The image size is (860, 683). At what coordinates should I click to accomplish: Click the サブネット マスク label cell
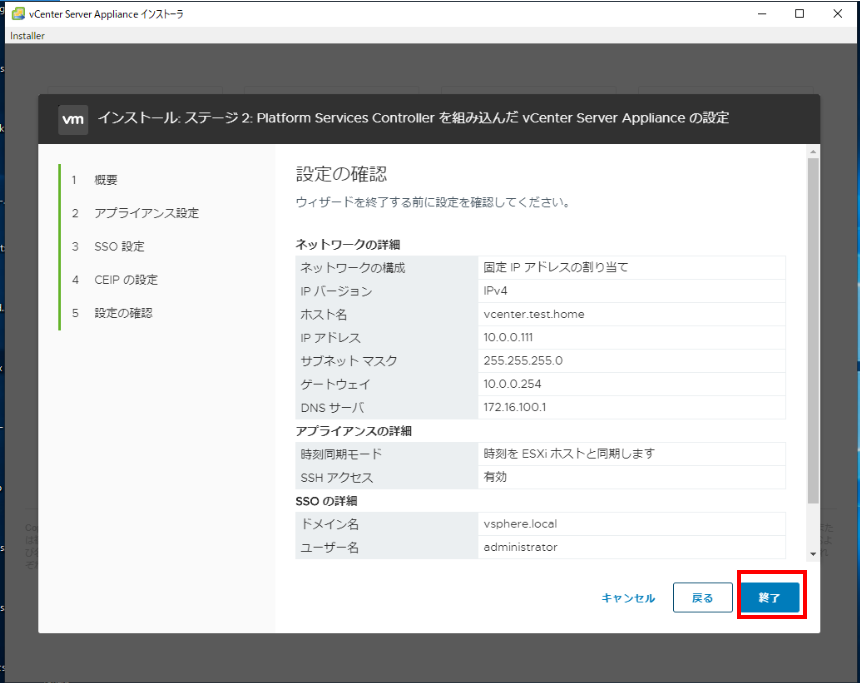(387, 361)
